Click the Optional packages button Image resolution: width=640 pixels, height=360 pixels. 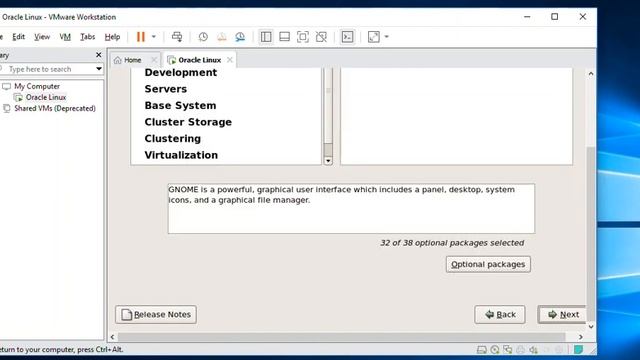488,264
